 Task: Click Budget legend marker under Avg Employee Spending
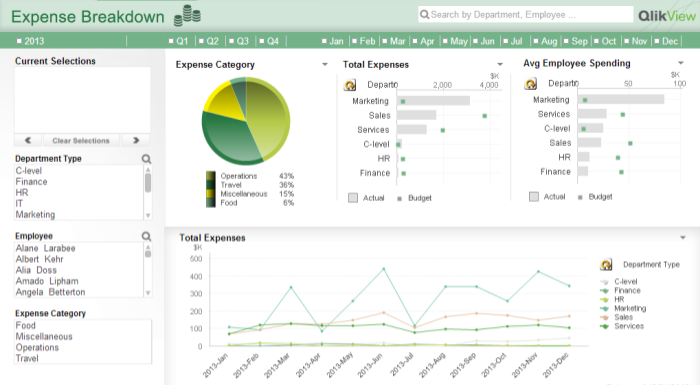[580, 197]
